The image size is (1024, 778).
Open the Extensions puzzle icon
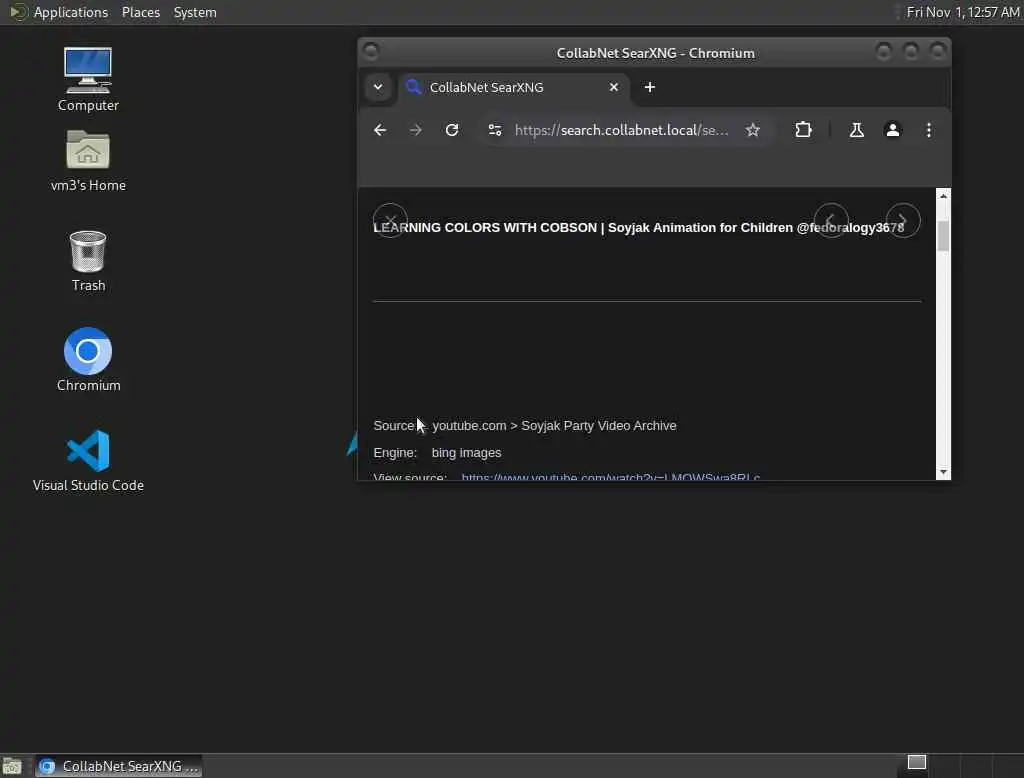point(803,130)
